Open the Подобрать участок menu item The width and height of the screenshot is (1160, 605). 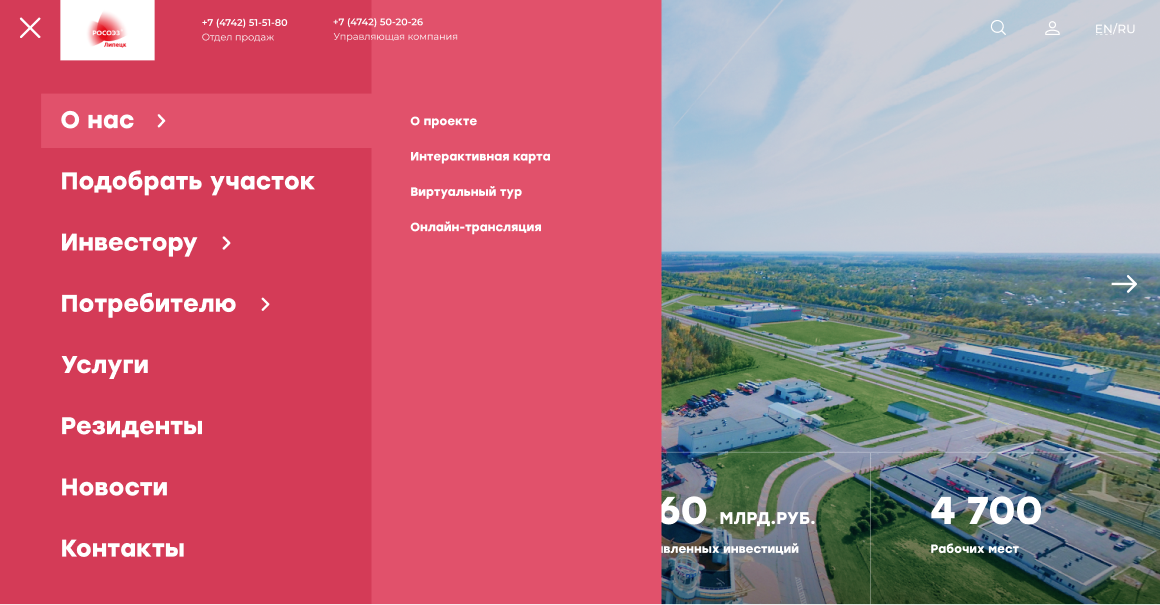187,181
